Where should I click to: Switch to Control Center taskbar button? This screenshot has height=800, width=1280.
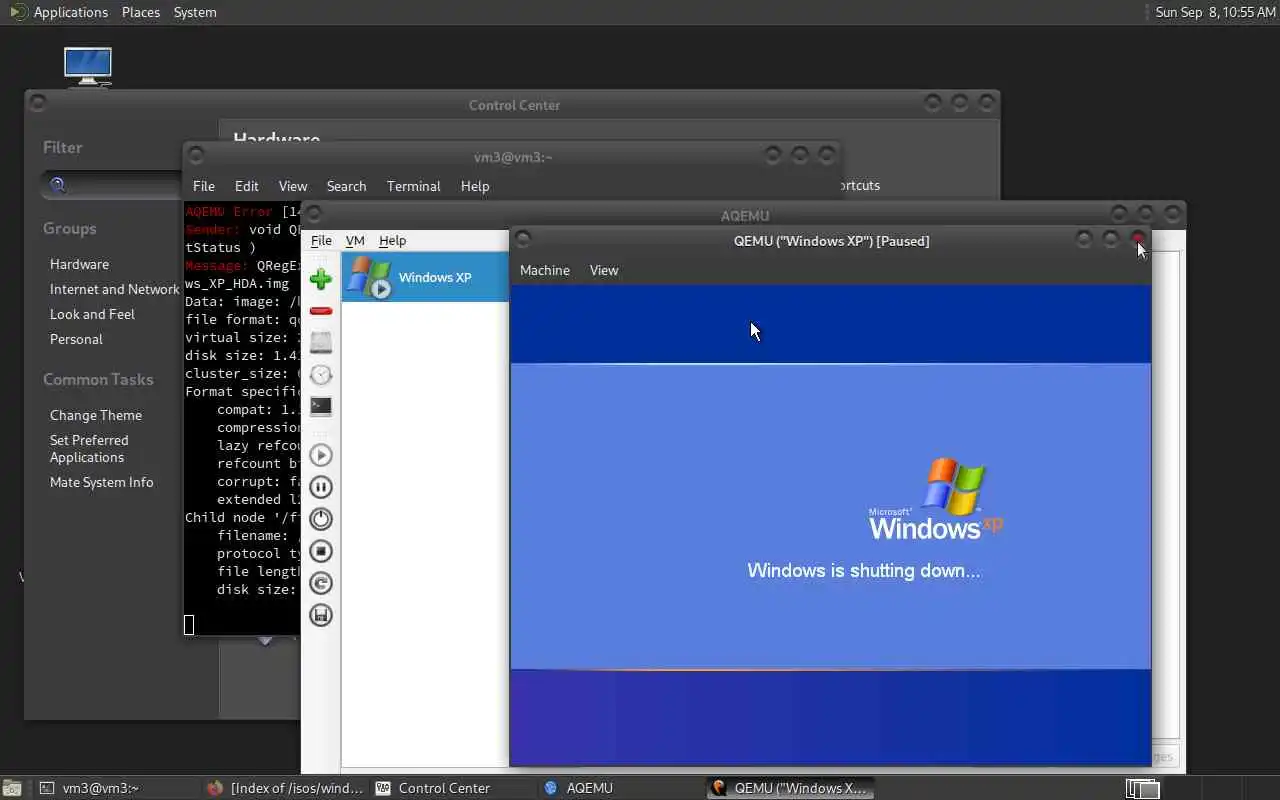453,788
